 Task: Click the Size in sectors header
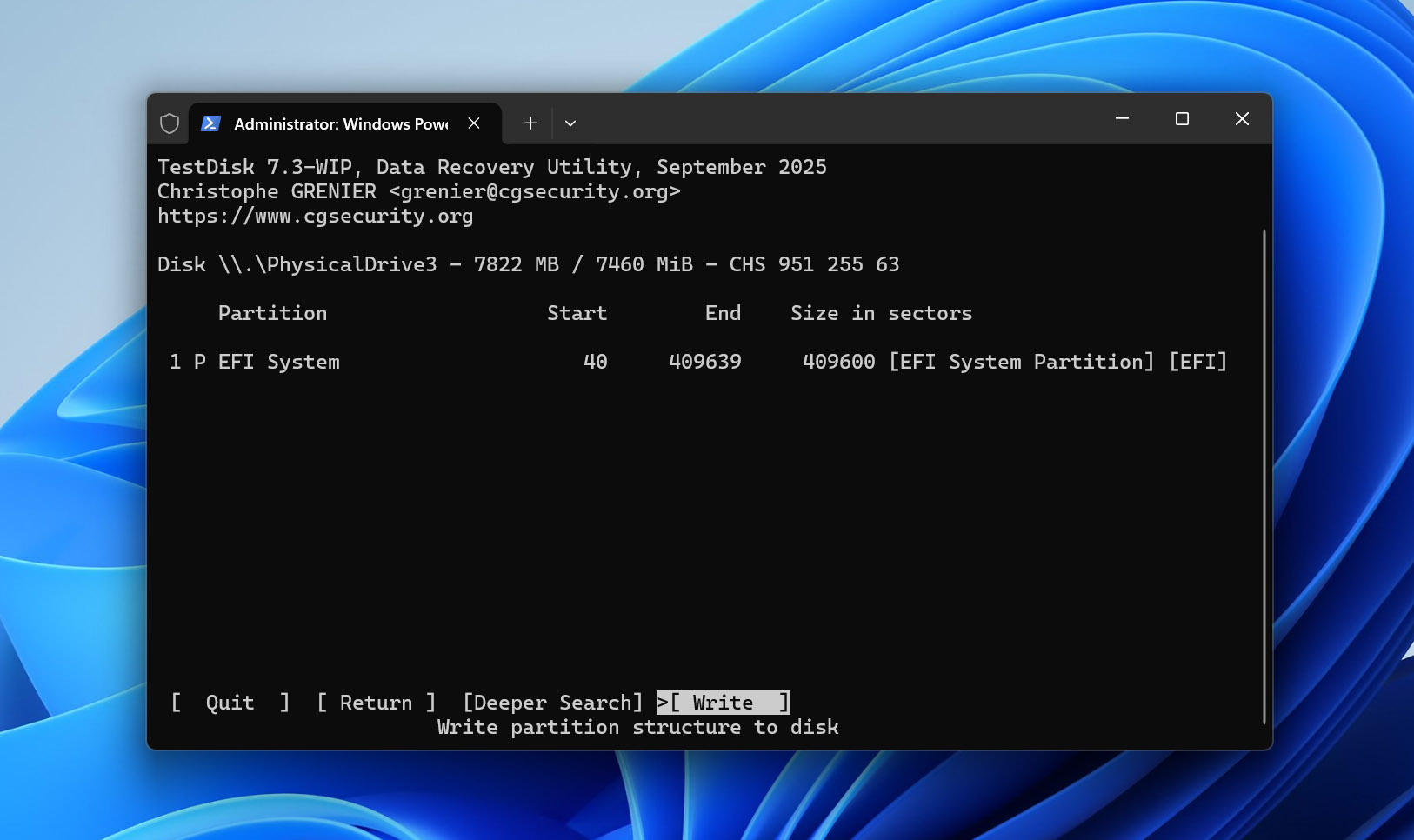882,313
